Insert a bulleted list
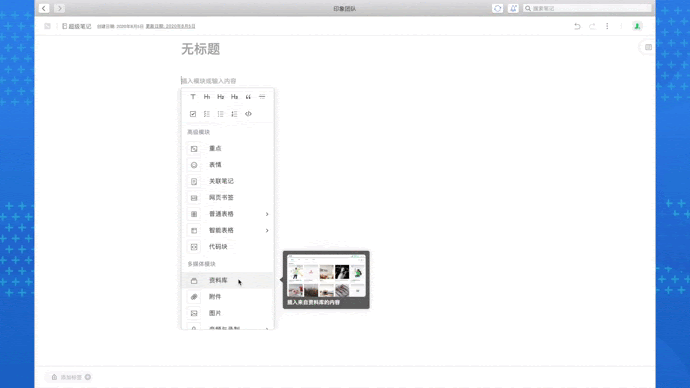690x388 pixels. (x=220, y=114)
